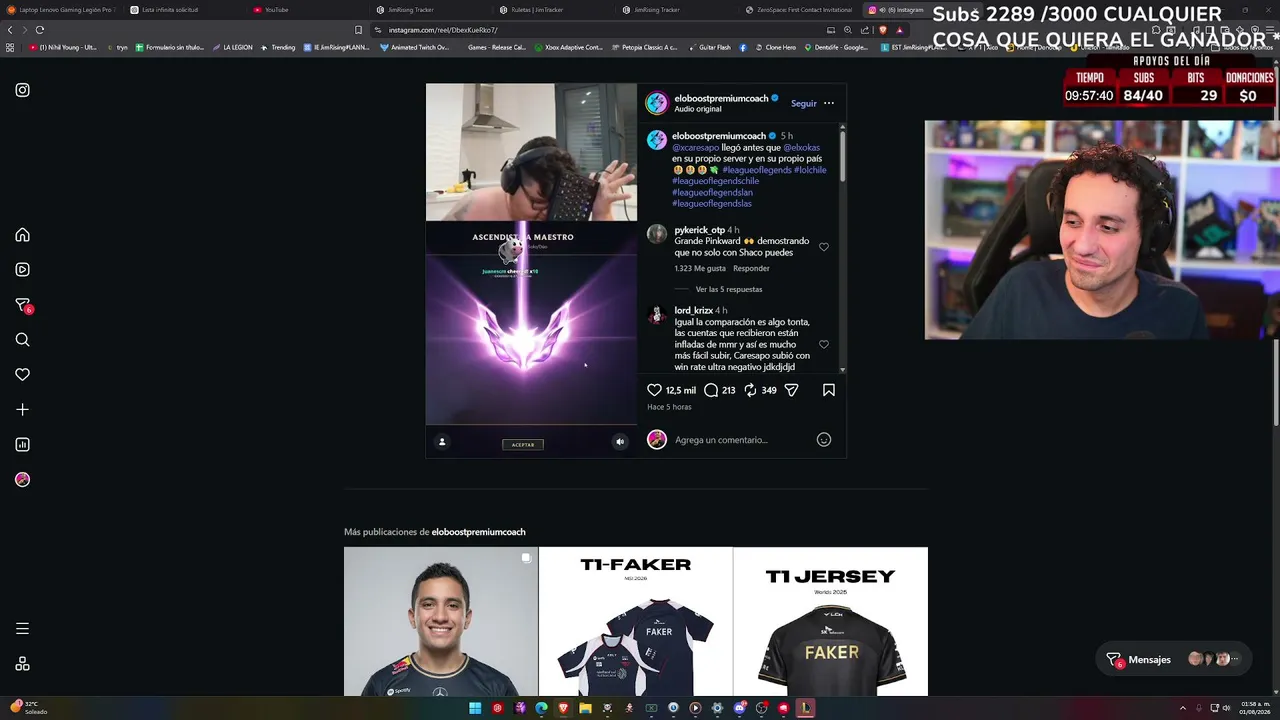Open the smiling driver post thumbnail
Image resolution: width=1280 pixels, height=720 pixels.
[441, 621]
